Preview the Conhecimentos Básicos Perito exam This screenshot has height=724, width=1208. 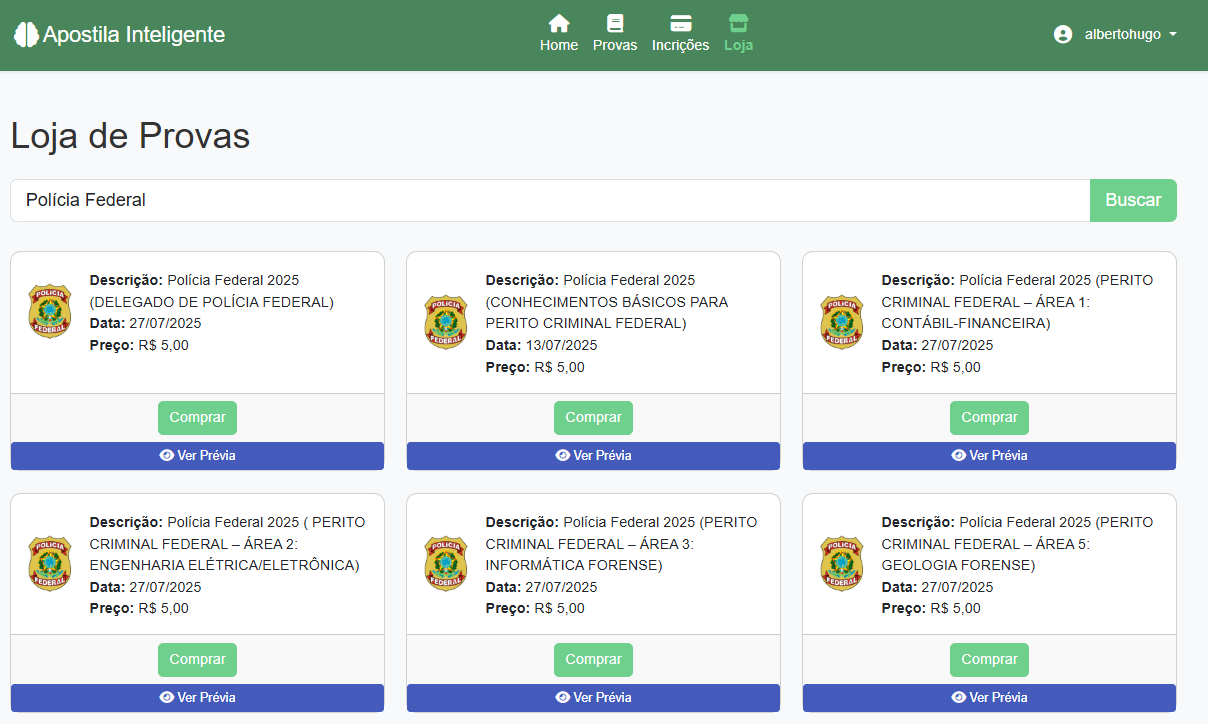[593, 456]
